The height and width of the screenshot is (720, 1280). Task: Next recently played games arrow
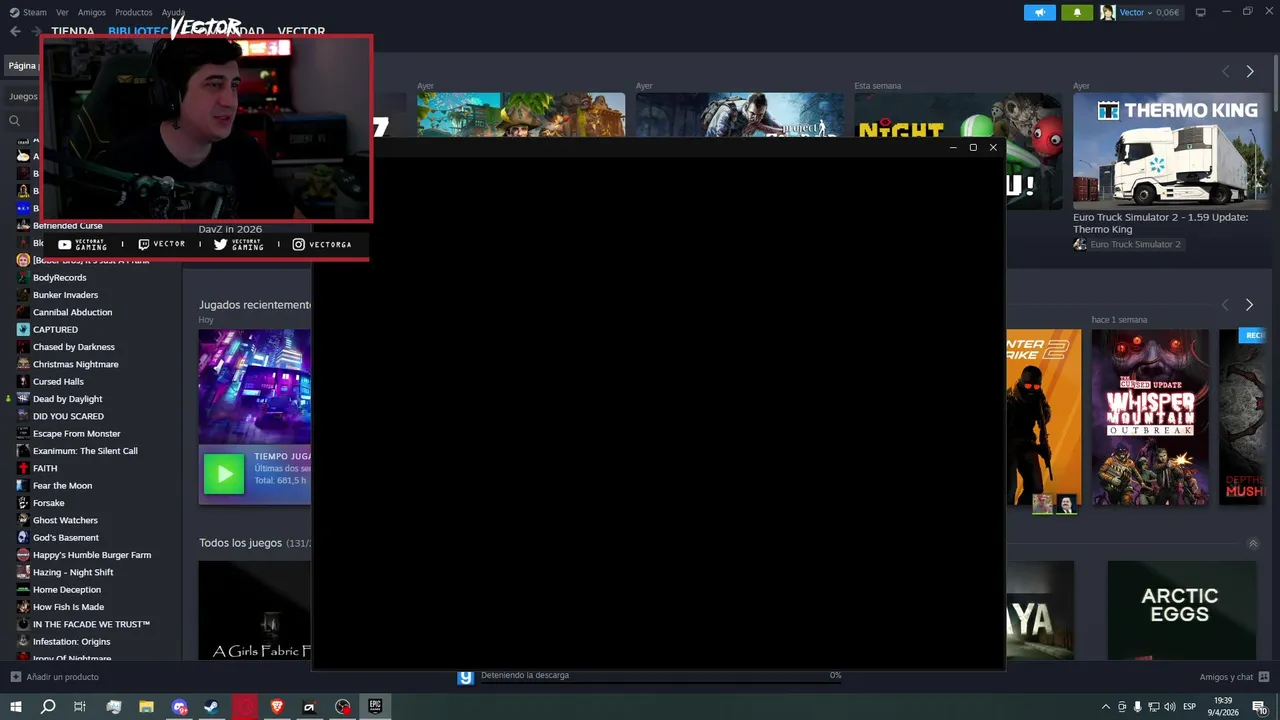pyautogui.click(x=1249, y=304)
